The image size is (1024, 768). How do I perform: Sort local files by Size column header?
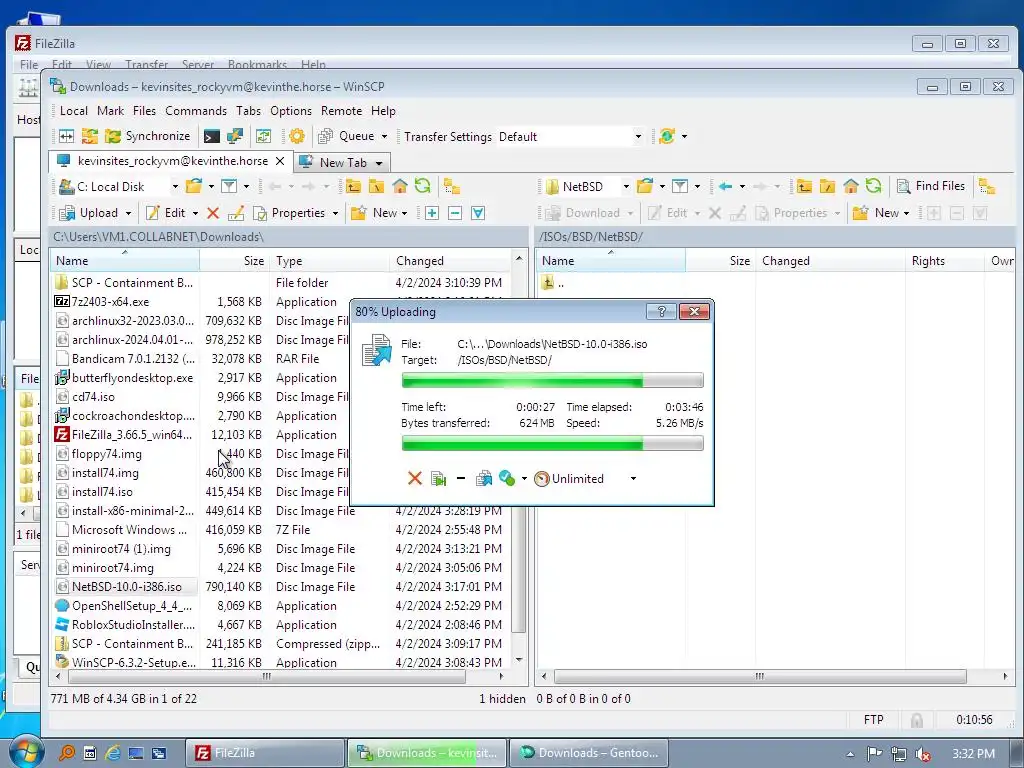click(234, 261)
